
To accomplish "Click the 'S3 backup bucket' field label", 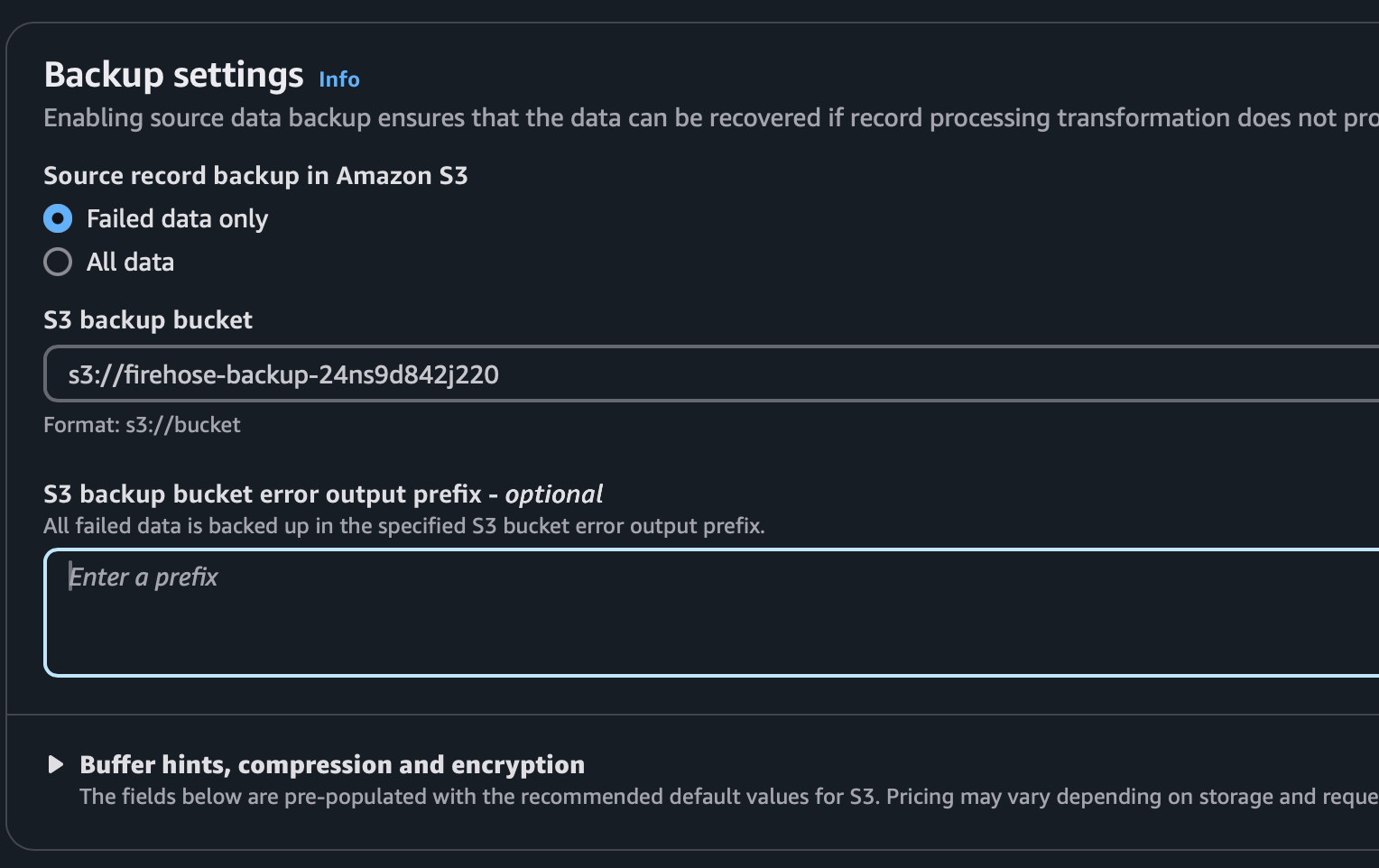I will [148, 319].
